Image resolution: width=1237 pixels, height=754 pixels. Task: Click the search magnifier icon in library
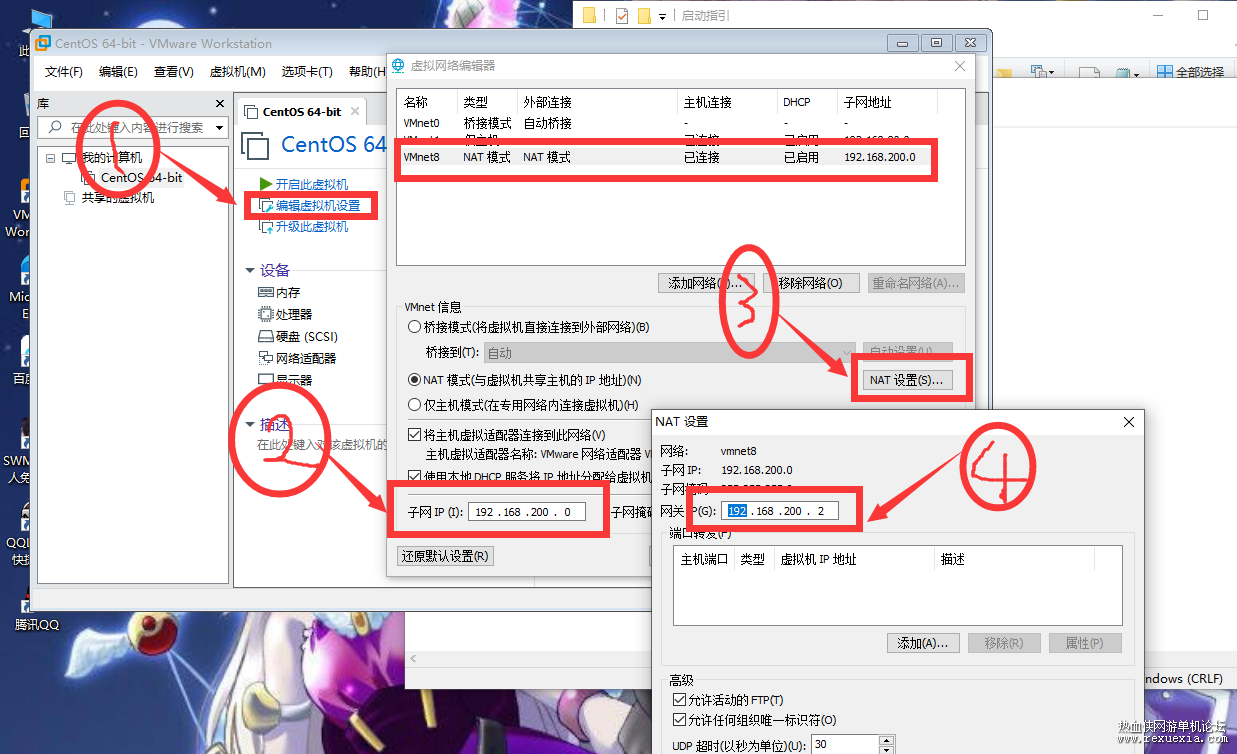click(x=54, y=128)
